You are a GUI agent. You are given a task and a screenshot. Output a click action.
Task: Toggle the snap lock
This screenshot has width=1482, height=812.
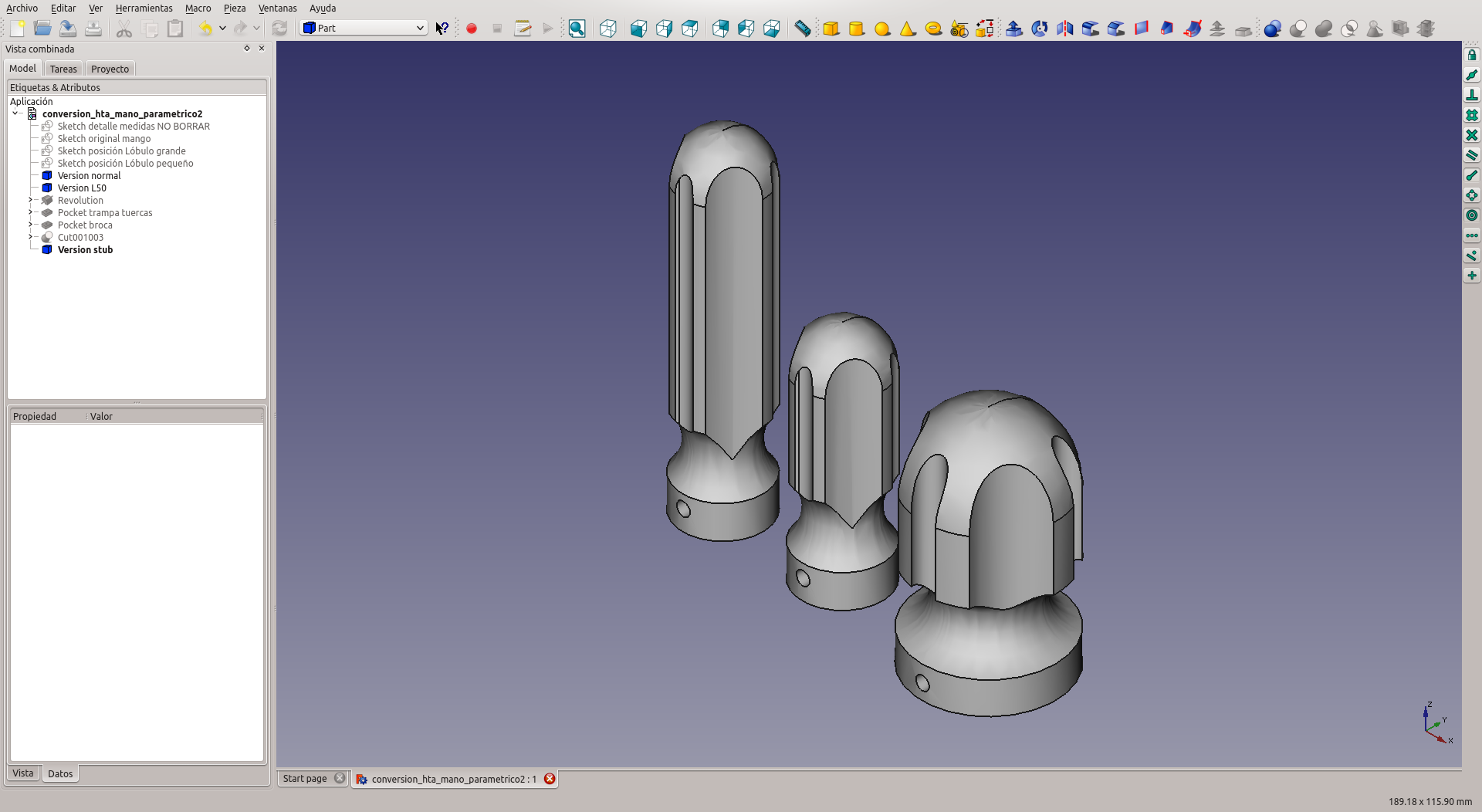(x=1472, y=55)
